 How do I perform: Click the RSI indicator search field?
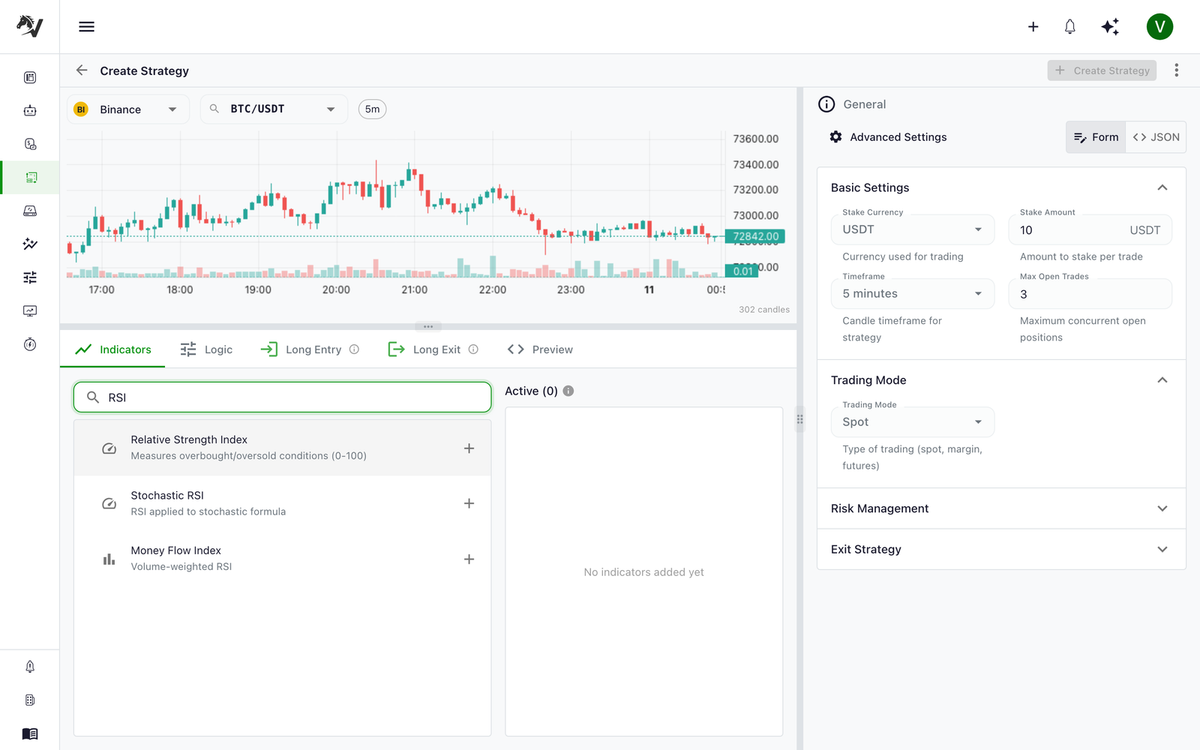click(283, 397)
